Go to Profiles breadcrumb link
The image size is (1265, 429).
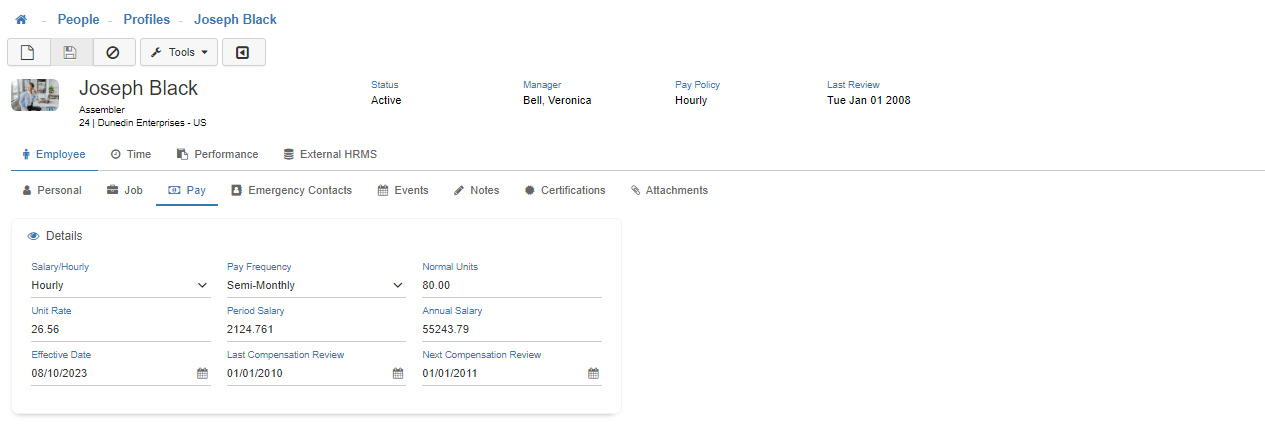coord(147,20)
